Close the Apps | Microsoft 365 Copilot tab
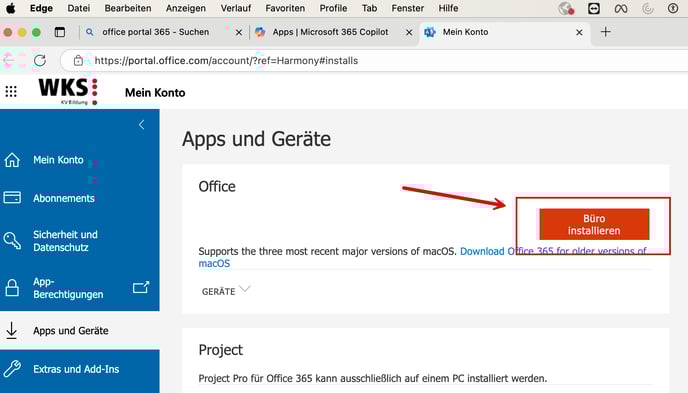Screen dimensions: 688x393 pyautogui.click(x=409, y=32)
